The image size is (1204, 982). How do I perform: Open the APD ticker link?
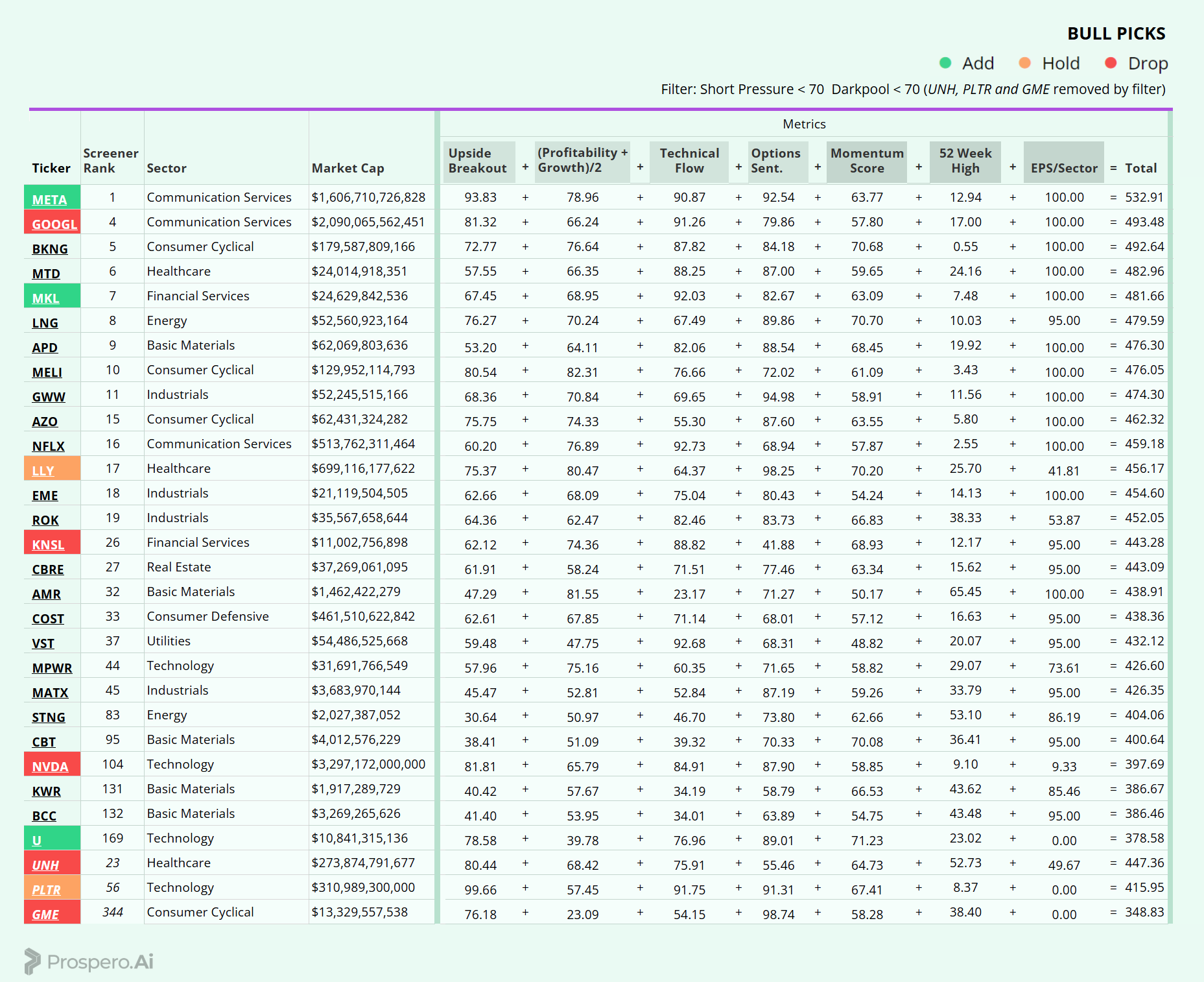[x=45, y=348]
